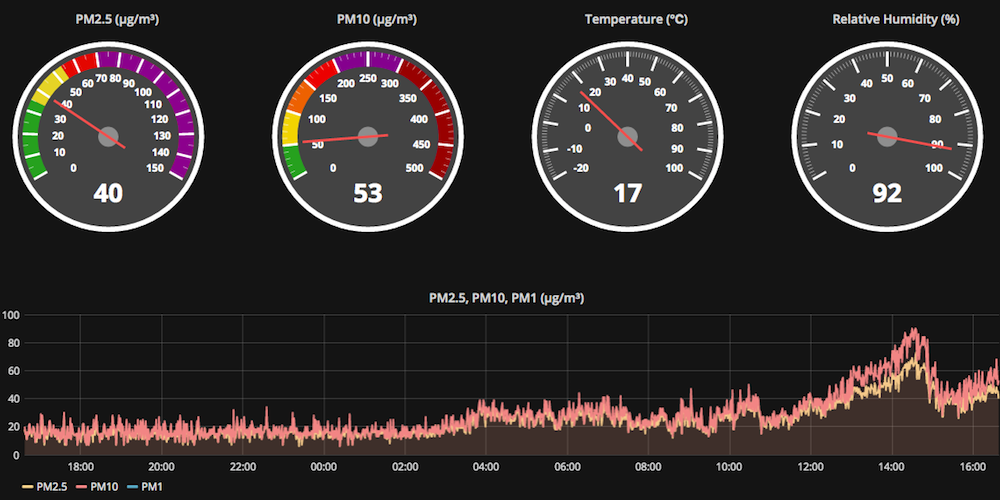This screenshot has width=1000, height=500.
Task: Click the PM10 gauge center hub
Action: tap(367, 137)
